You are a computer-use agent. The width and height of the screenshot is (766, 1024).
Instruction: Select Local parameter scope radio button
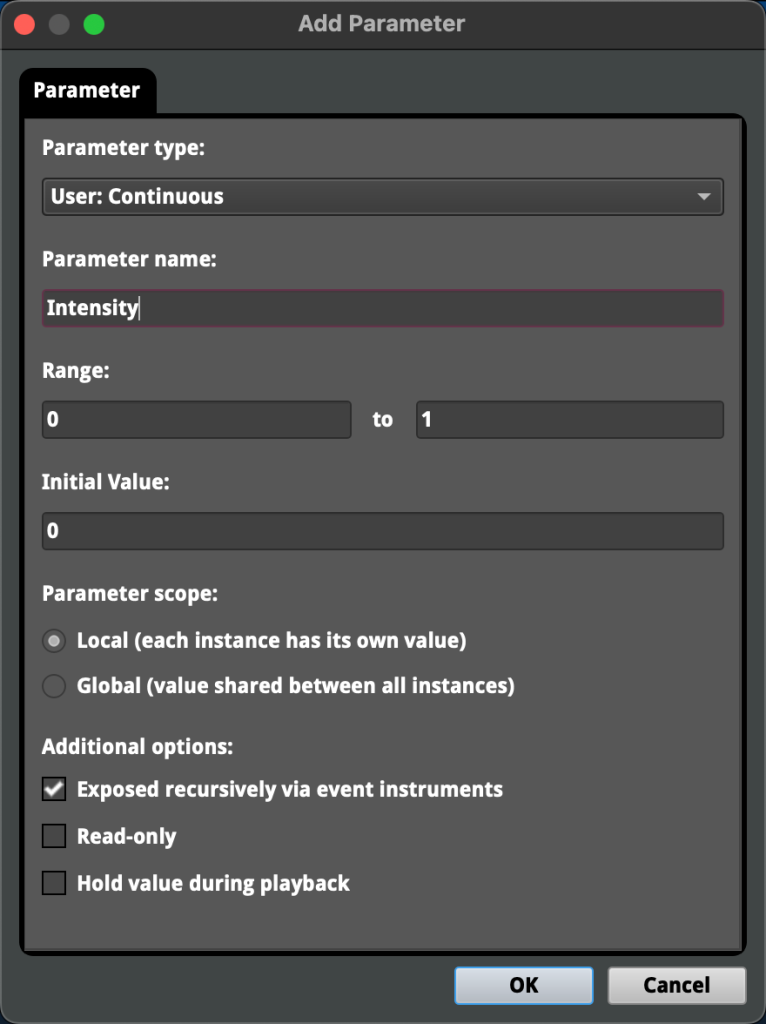point(54,640)
